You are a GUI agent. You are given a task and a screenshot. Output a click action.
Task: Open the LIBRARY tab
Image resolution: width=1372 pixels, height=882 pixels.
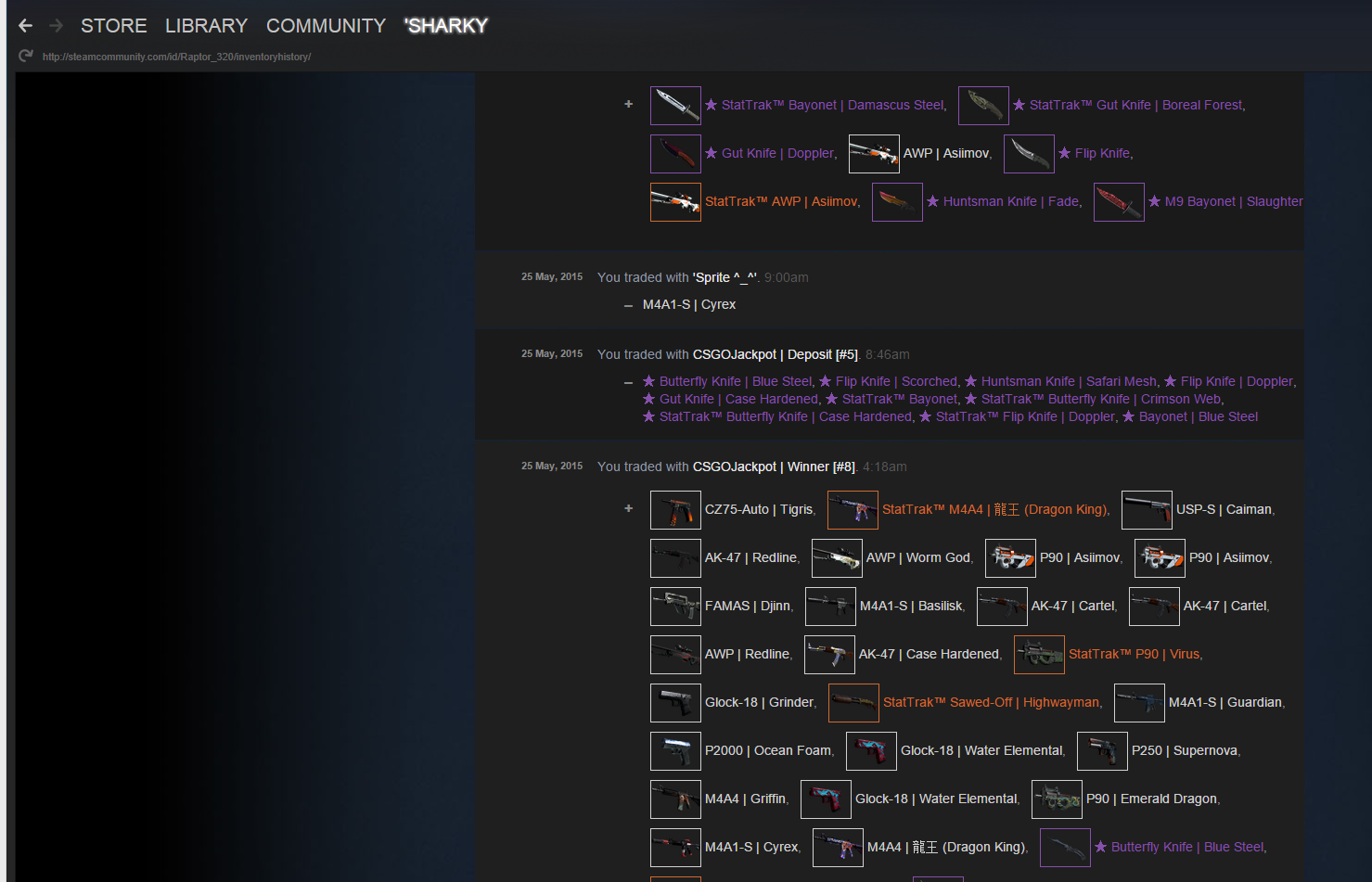[207, 26]
